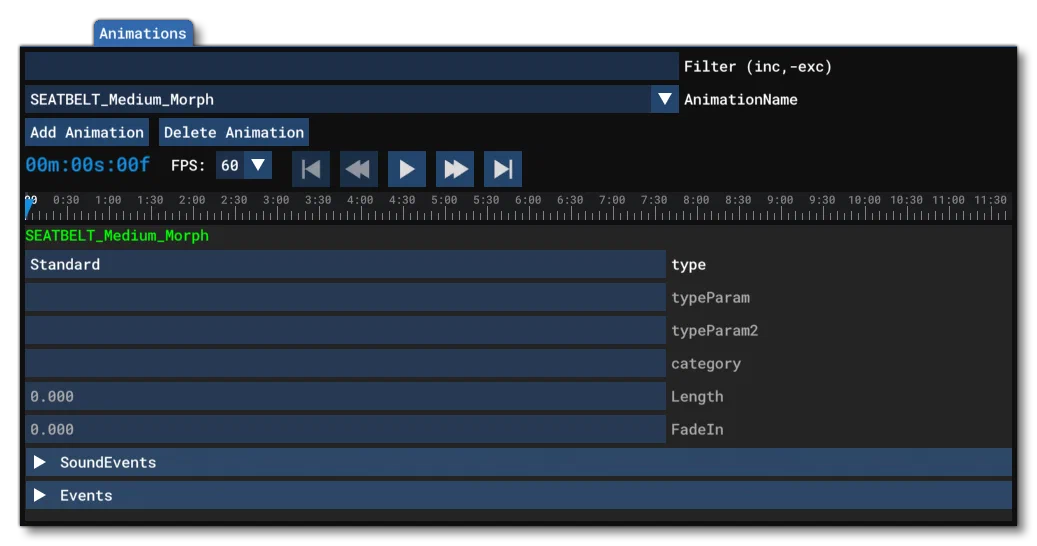Switch to the Animations tab
The width and height of the screenshot is (1037, 546).
[x=143, y=33]
